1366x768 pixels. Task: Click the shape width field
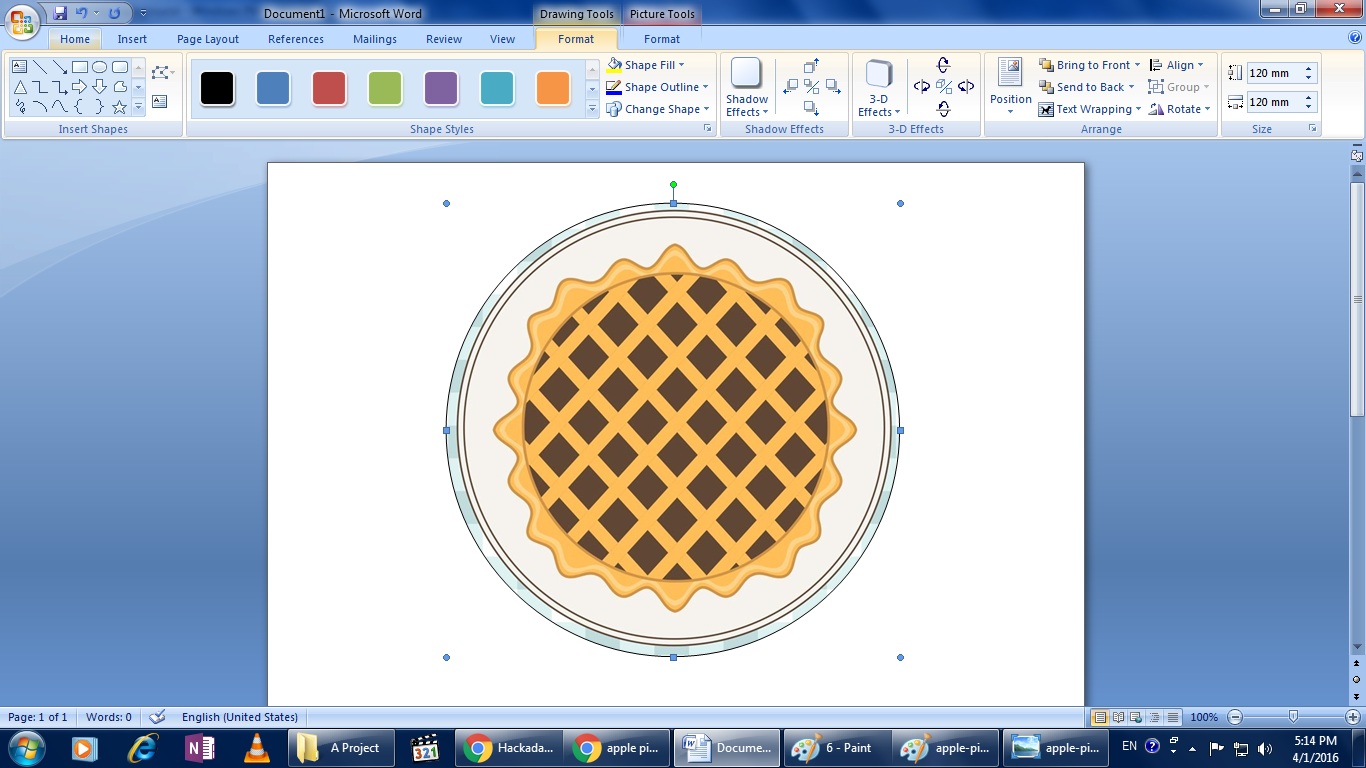1282,102
